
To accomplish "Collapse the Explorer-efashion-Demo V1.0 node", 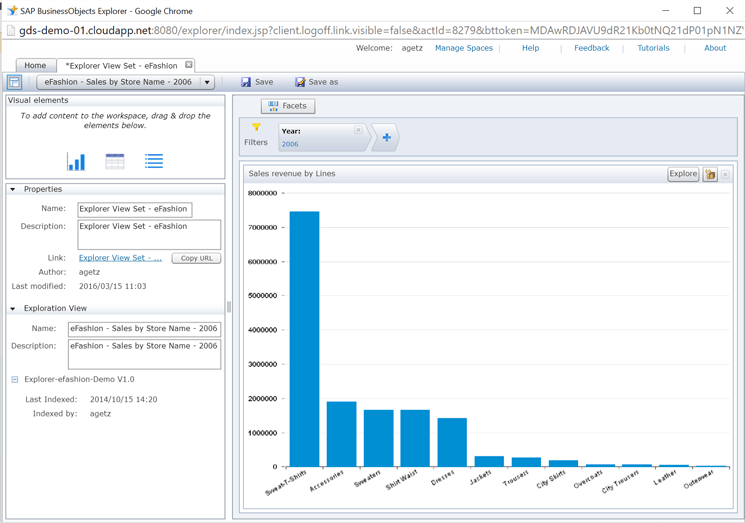I will point(15,380).
